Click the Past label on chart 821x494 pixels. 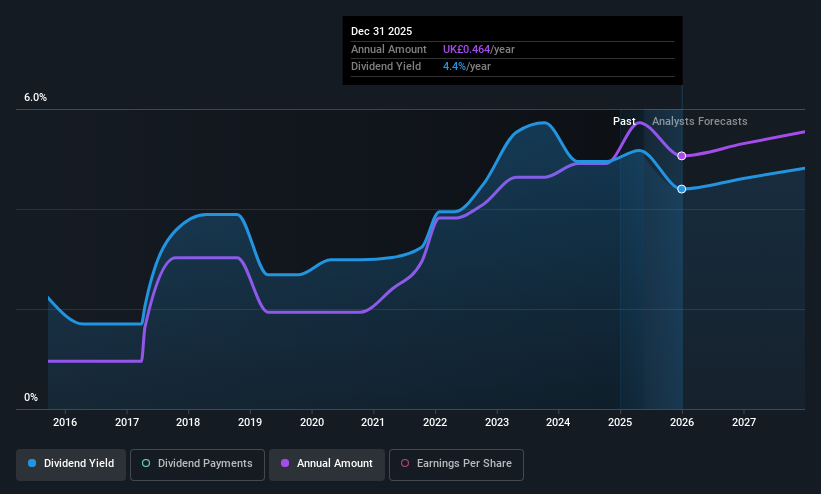coord(624,122)
